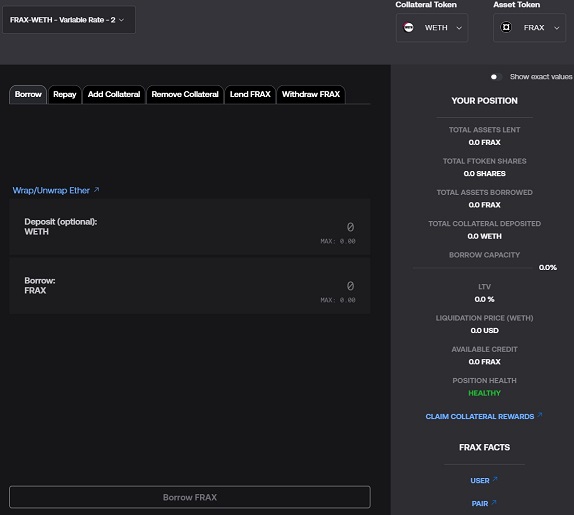This screenshot has width=574, height=515.
Task: Click the FRAX token logo icon
Action: click(506, 27)
